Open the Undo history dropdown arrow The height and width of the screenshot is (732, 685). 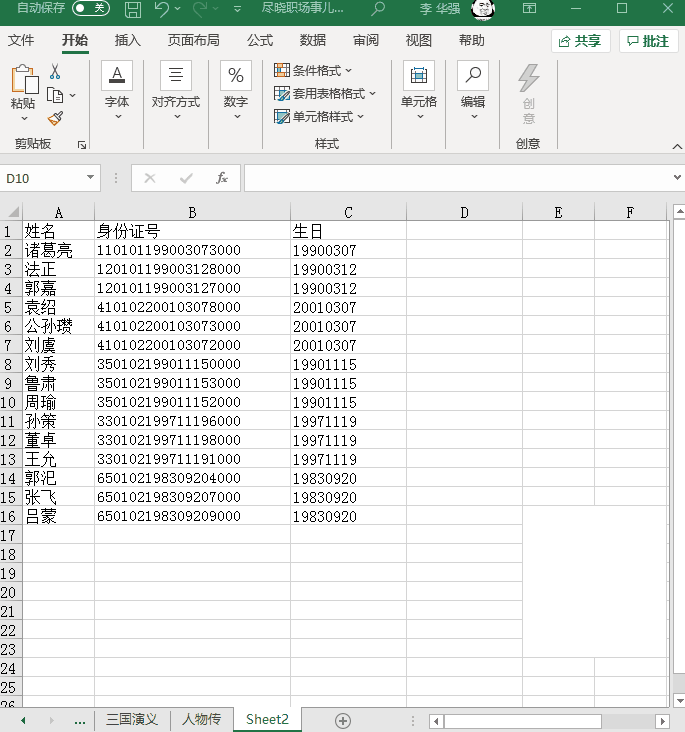[x=177, y=8]
